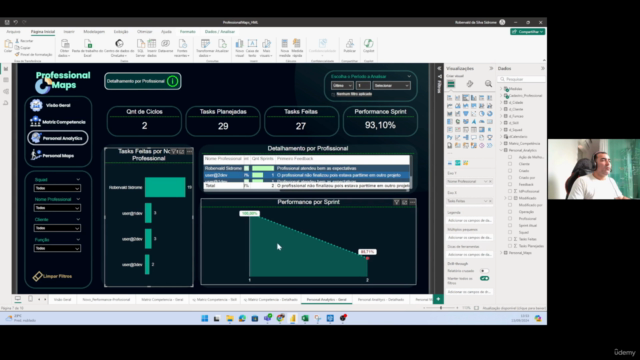Expand the Personal_Maps table in Dados
Viewport: 640px width, 360px height.
pos(501,253)
